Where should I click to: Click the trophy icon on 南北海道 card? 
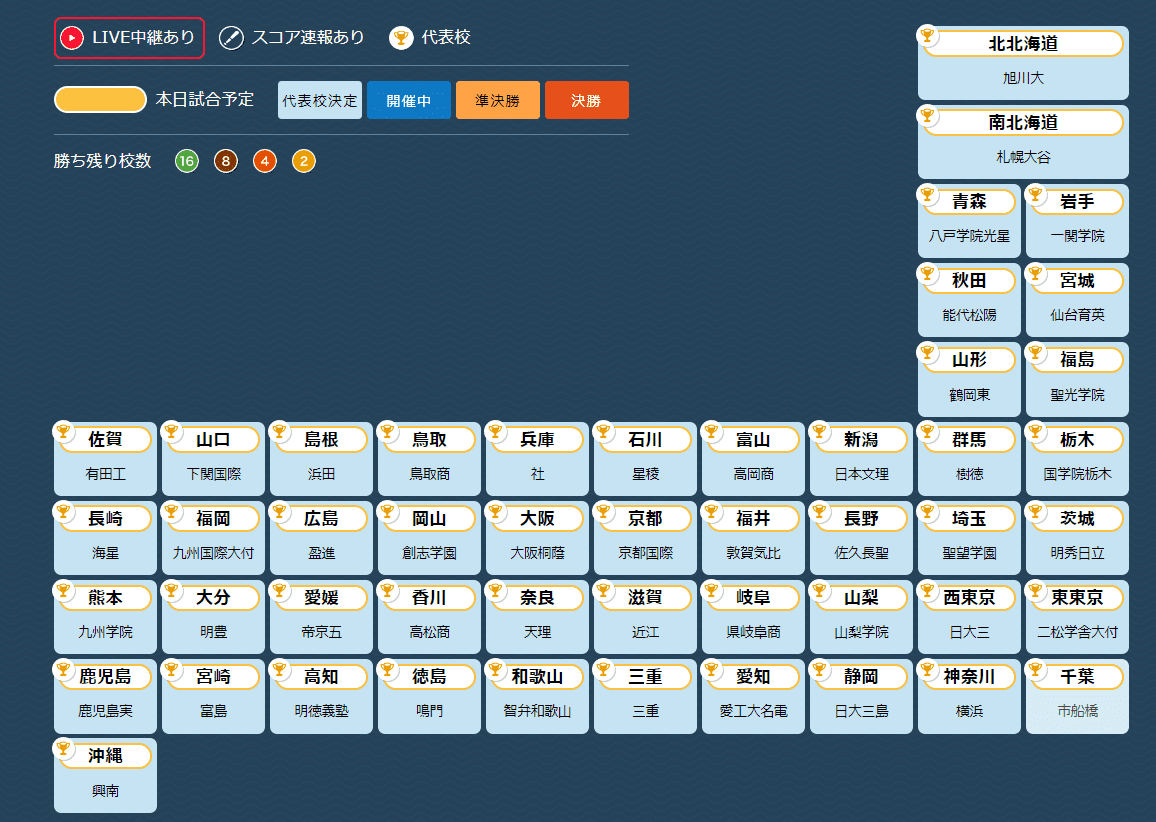click(927, 114)
